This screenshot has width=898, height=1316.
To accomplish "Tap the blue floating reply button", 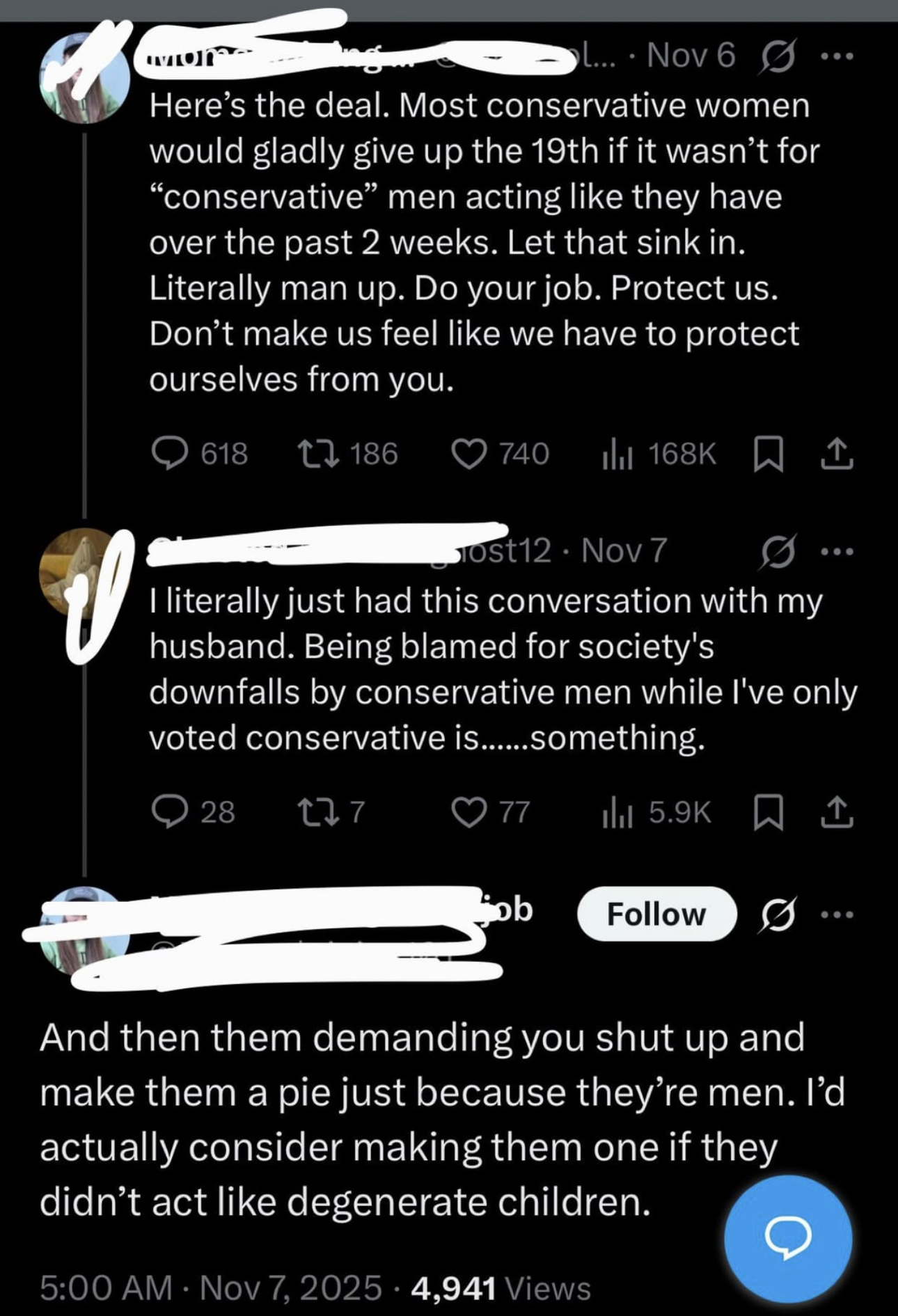I will [788, 1239].
